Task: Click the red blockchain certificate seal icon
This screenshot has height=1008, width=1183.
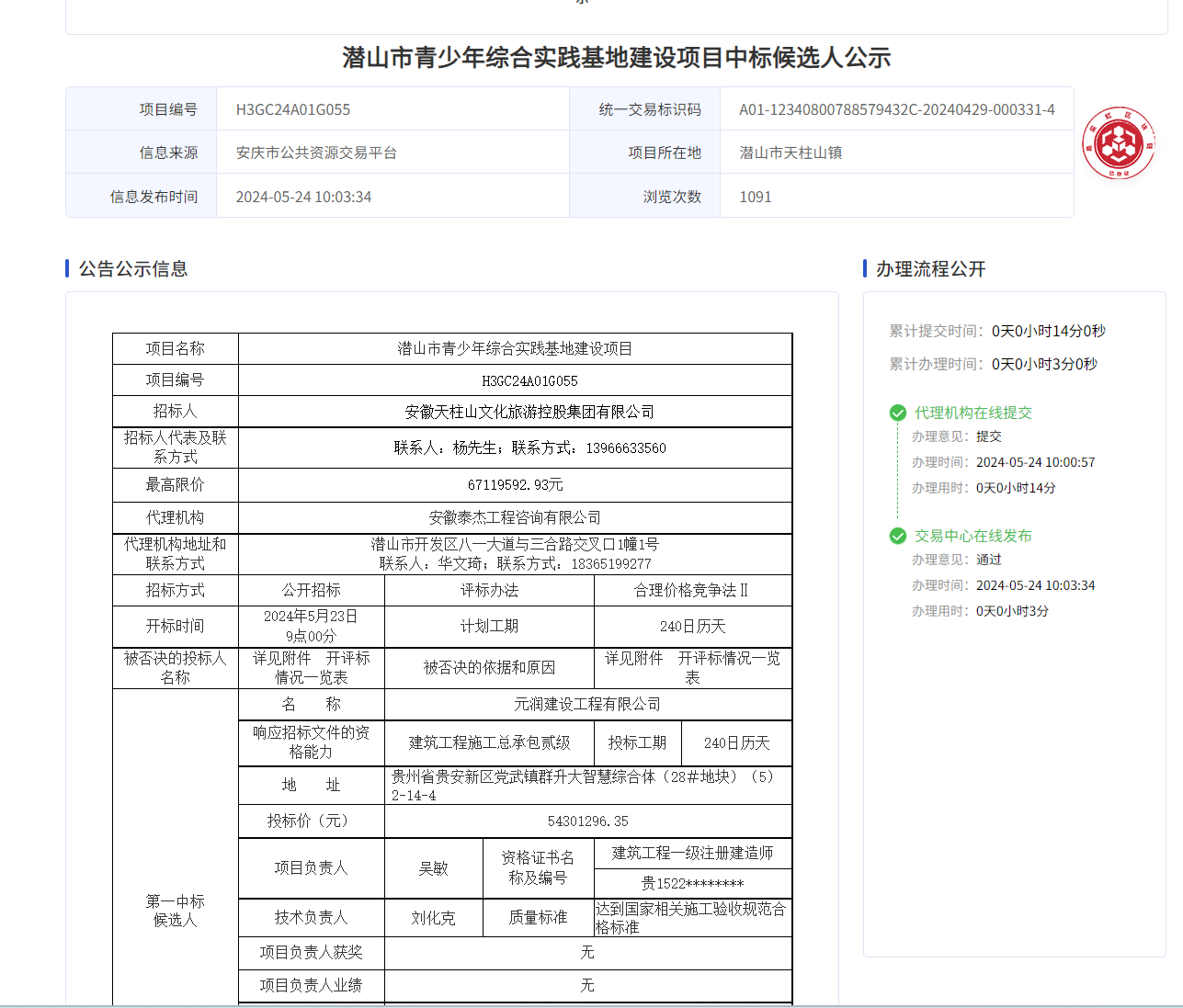Action: point(1118,143)
